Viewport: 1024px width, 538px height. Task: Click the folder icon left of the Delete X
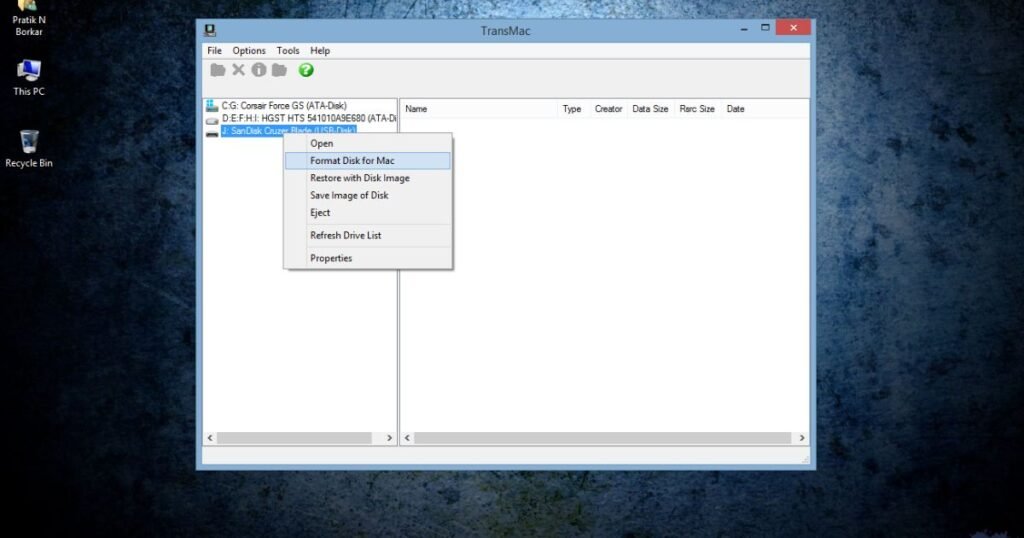(218, 70)
